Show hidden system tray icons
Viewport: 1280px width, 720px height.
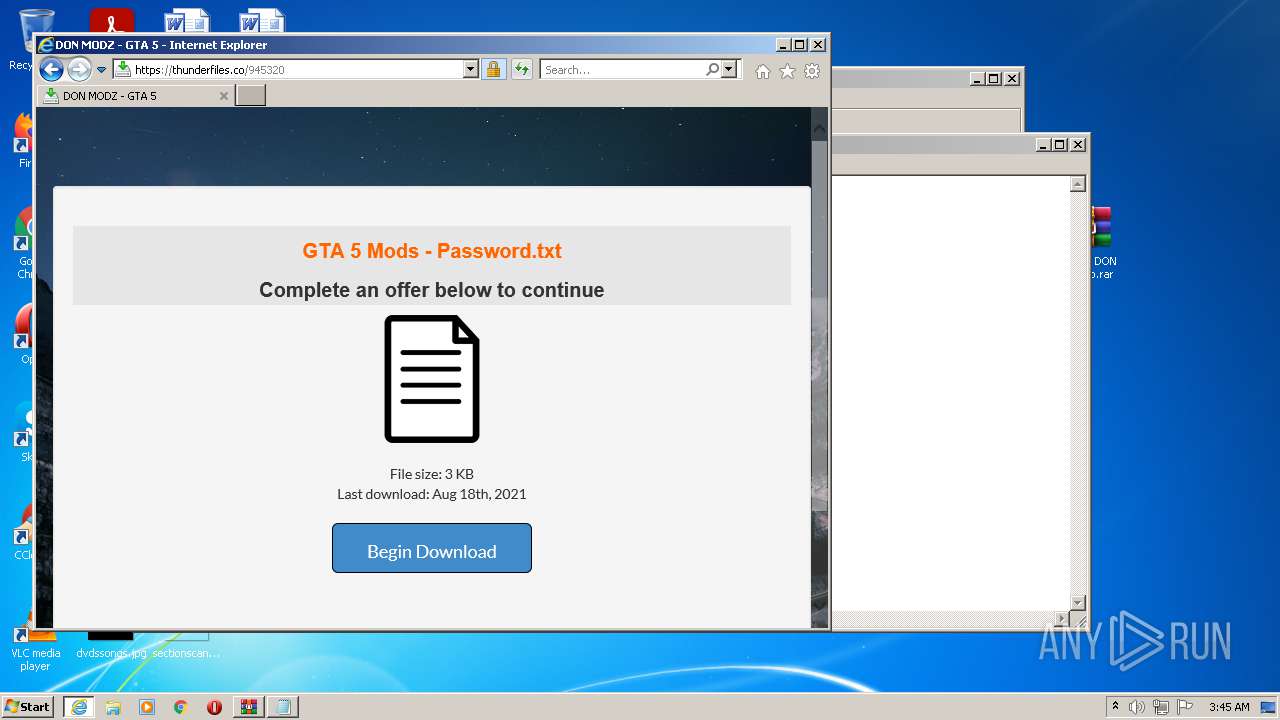pyautogui.click(x=1115, y=707)
